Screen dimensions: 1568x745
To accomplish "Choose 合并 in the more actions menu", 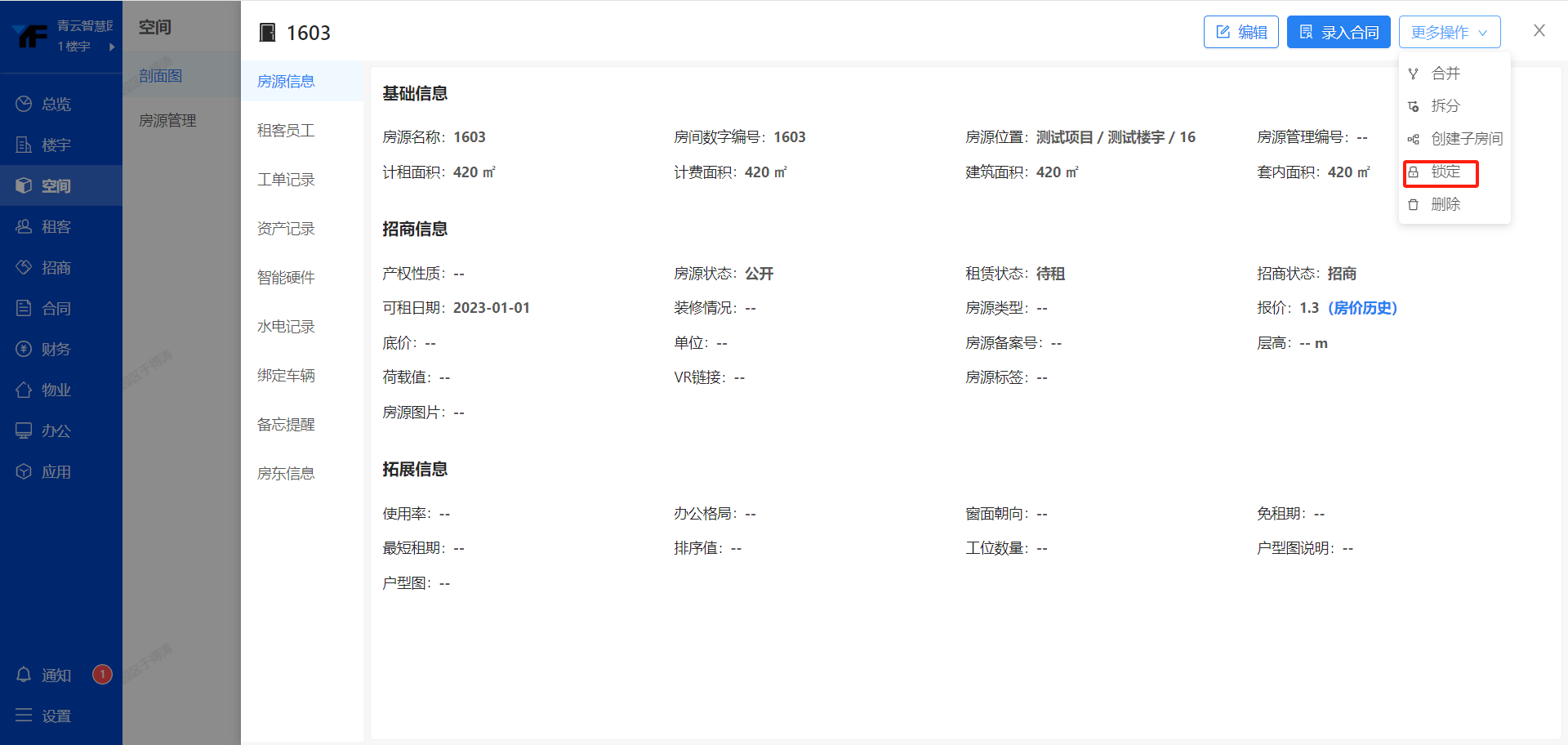I will pos(1445,74).
